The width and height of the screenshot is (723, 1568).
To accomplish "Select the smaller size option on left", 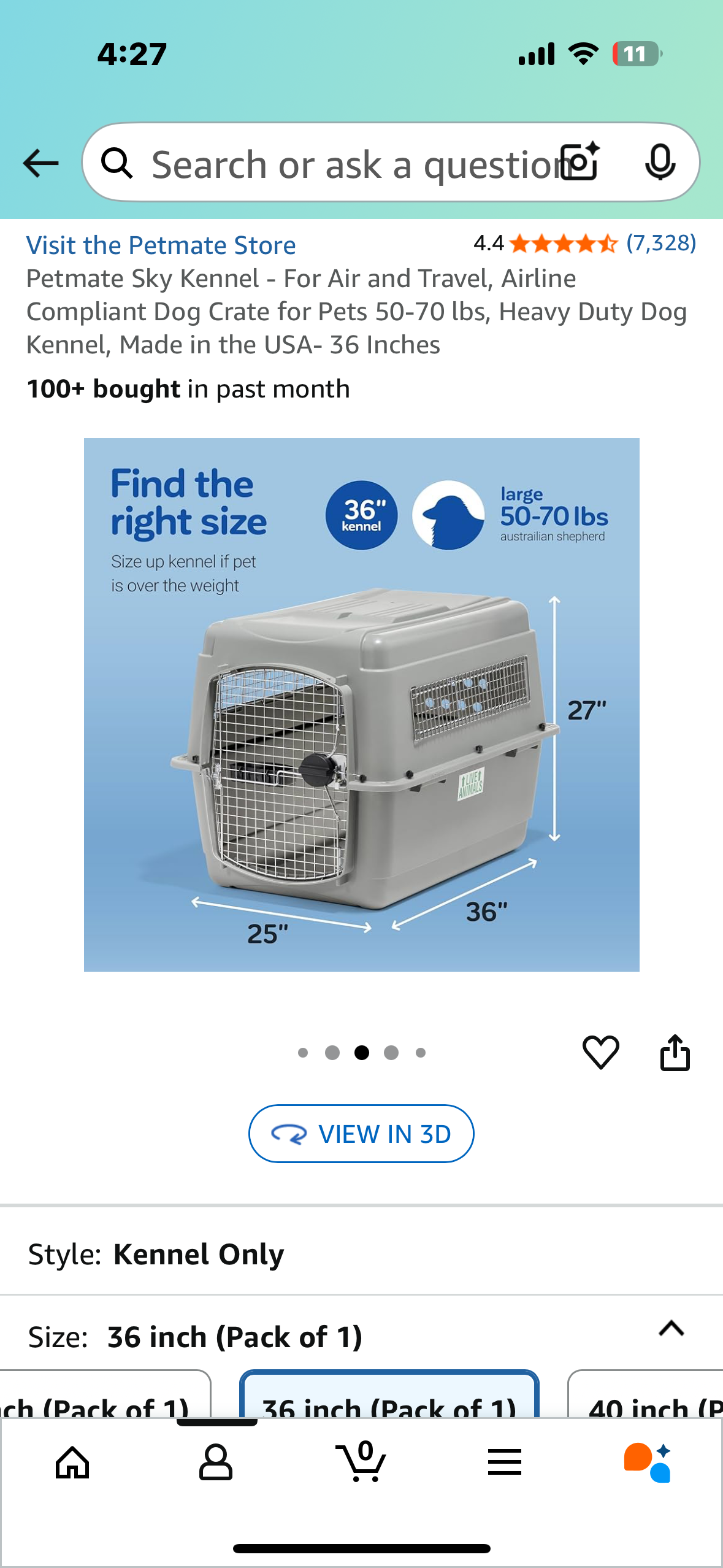I will pyautogui.click(x=105, y=1394).
